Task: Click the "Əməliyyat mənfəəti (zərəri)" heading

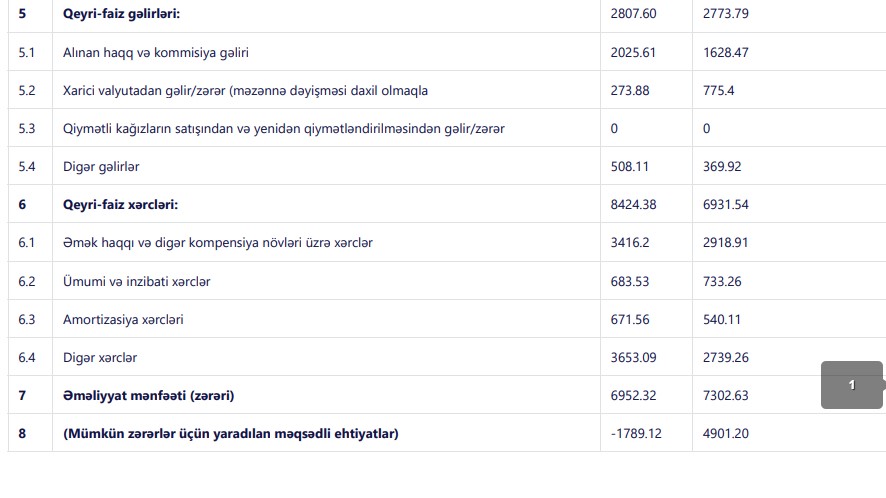Action: (148, 395)
